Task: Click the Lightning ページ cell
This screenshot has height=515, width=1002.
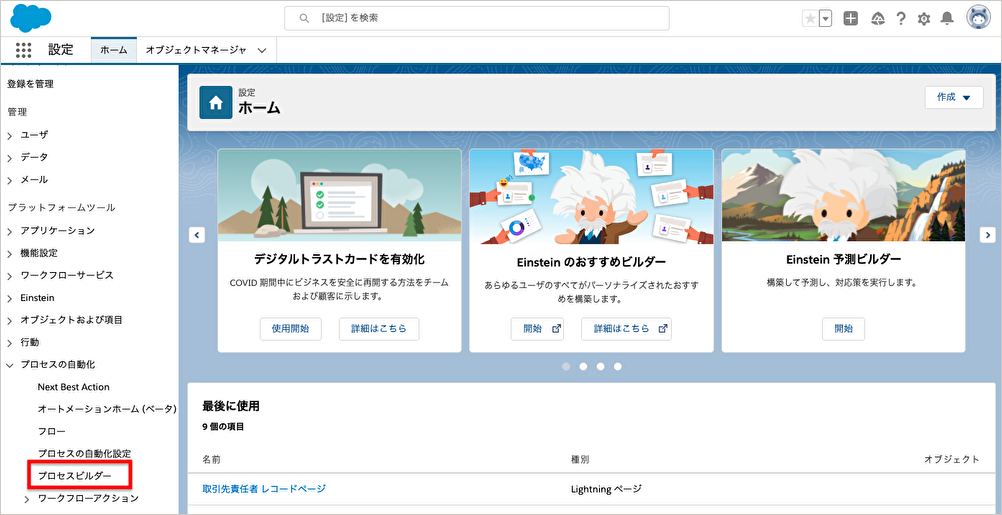Action: [606, 489]
